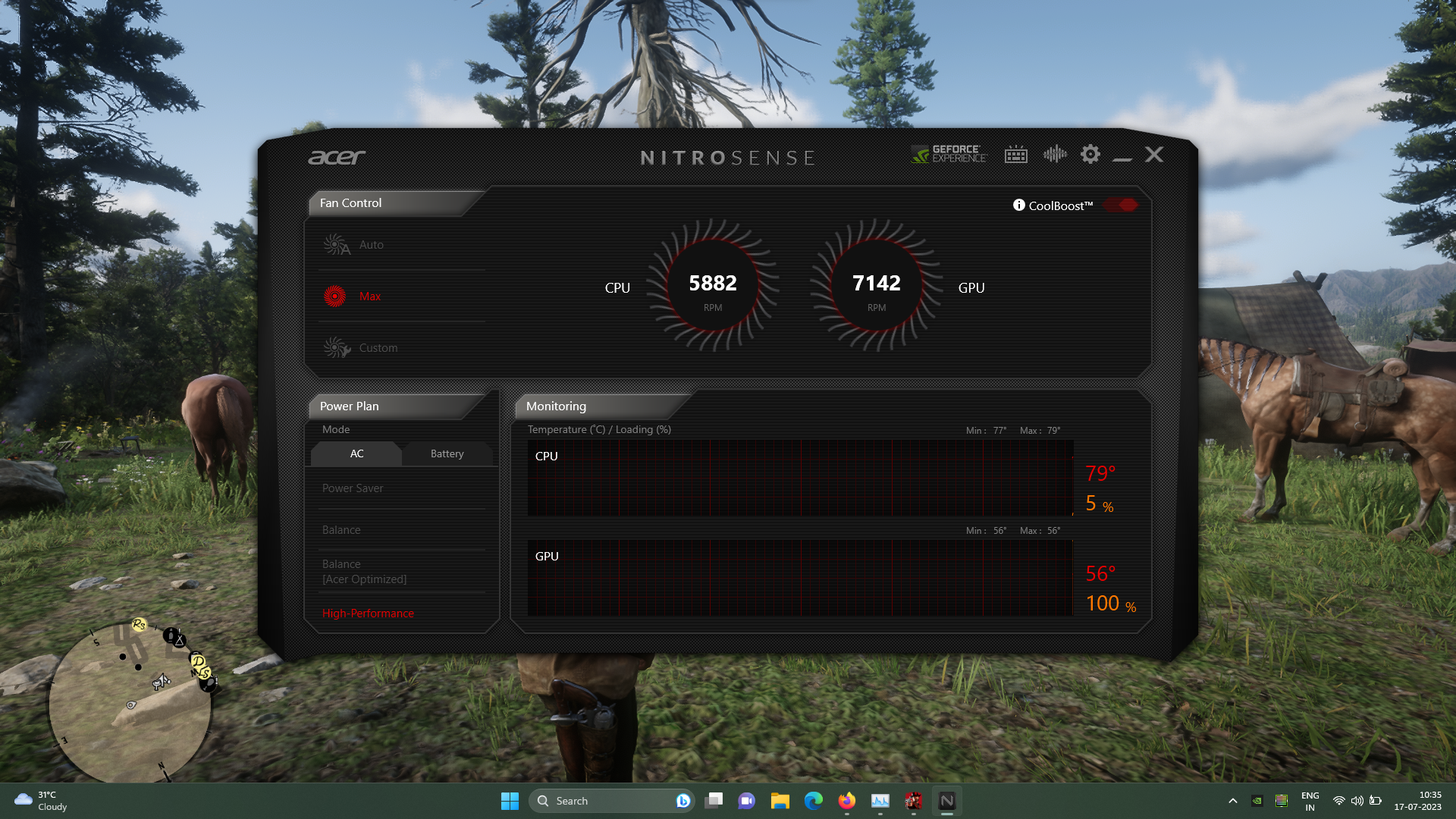Open the volume tray icon
The image size is (1456, 819).
coord(1357,801)
